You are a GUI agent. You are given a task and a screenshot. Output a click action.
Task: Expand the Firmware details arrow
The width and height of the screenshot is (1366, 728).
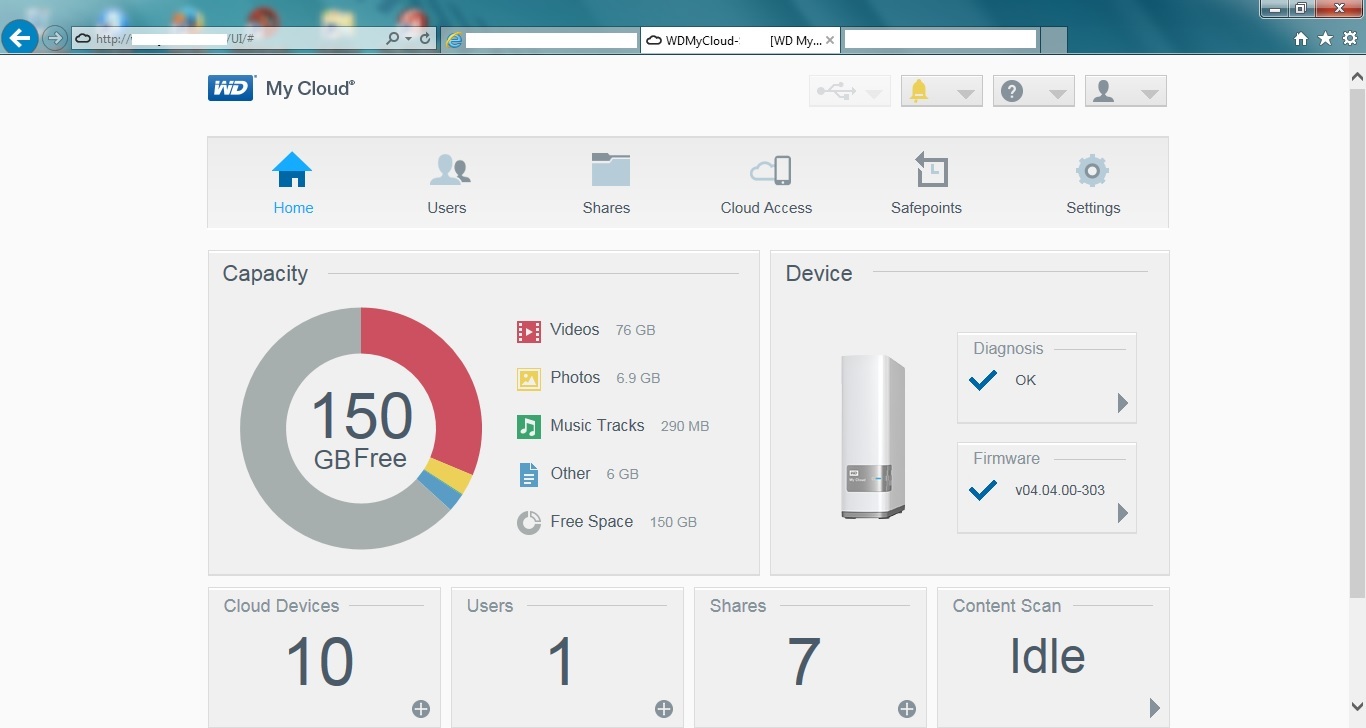[x=1122, y=513]
